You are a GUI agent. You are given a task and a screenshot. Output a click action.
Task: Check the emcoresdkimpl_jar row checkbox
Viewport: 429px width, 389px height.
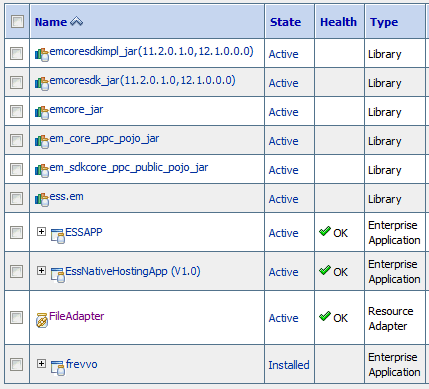point(17,53)
